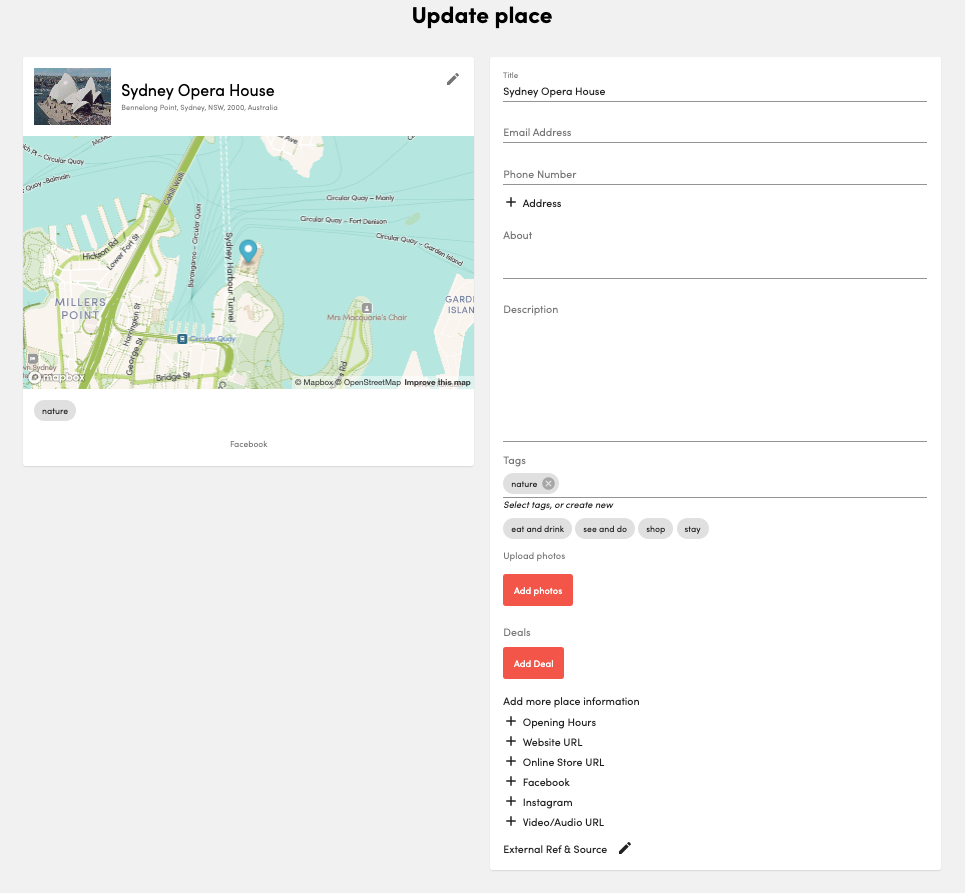This screenshot has height=893, width=965.
Task: Click the pencil icon beside External Ref & Source
Action: pos(625,848)
